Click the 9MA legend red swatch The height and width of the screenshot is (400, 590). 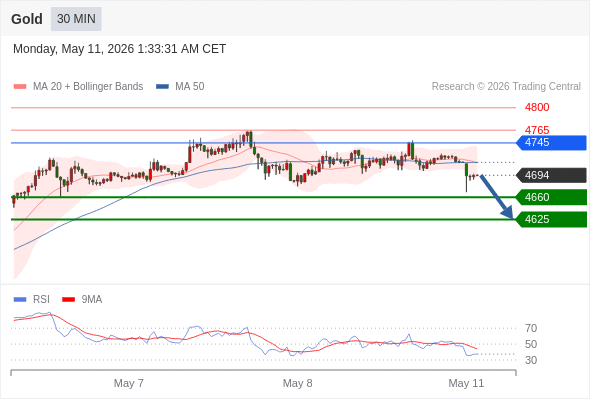click(x=68, y=300)
